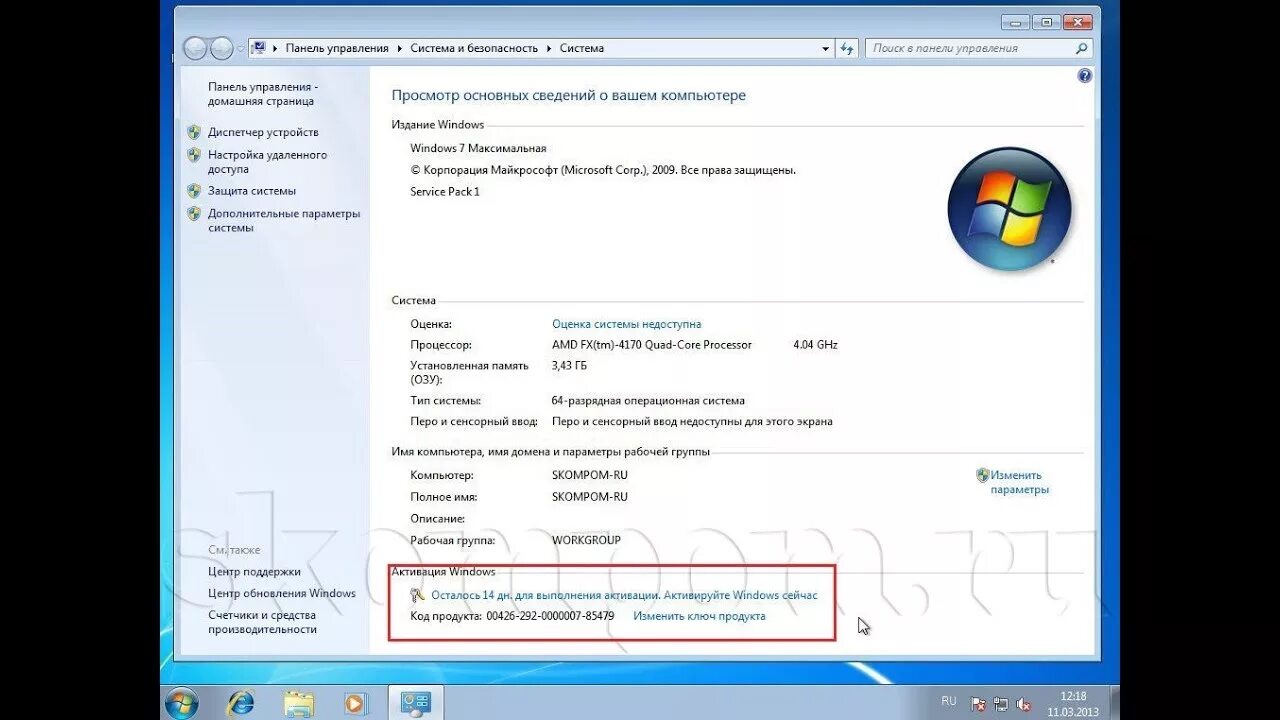Click Изменить параметры link

[1019, 482]
